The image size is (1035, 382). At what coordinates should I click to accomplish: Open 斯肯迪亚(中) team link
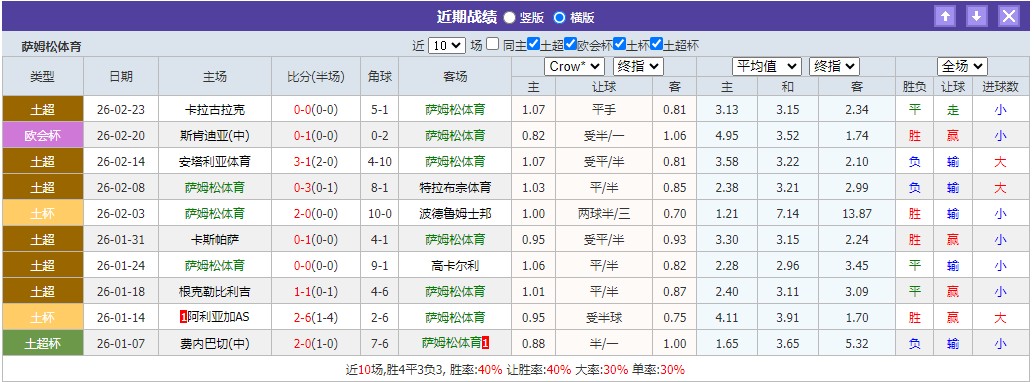click(x=215, y=136)
